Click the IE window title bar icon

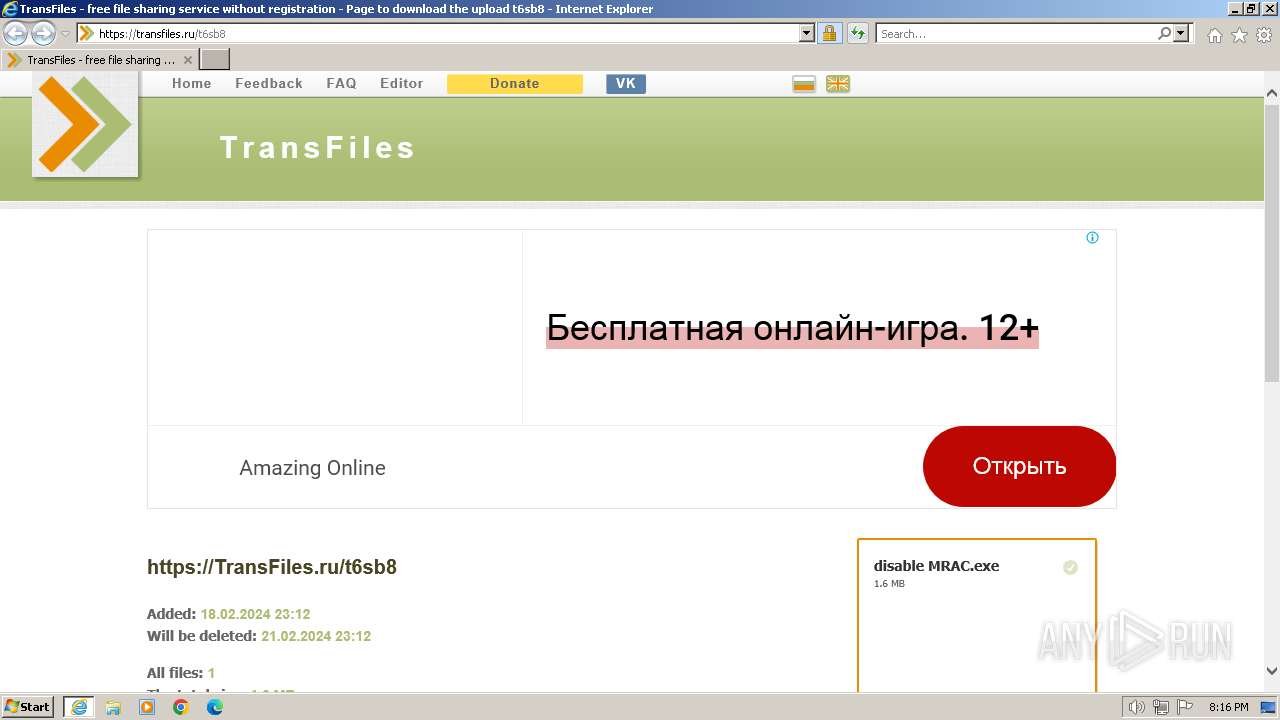(10, 9)
